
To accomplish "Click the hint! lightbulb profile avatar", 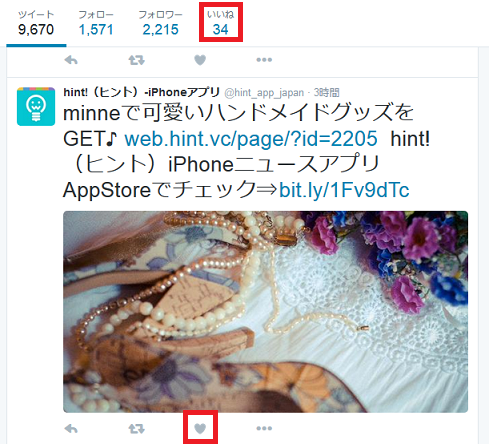I will click(36, 107).
